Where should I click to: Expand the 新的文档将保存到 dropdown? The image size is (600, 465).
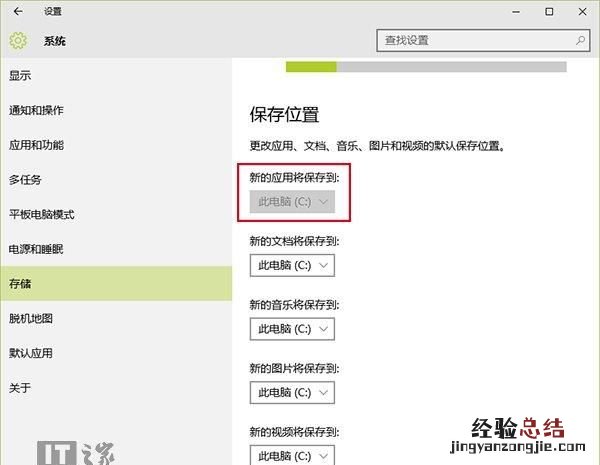291,266
